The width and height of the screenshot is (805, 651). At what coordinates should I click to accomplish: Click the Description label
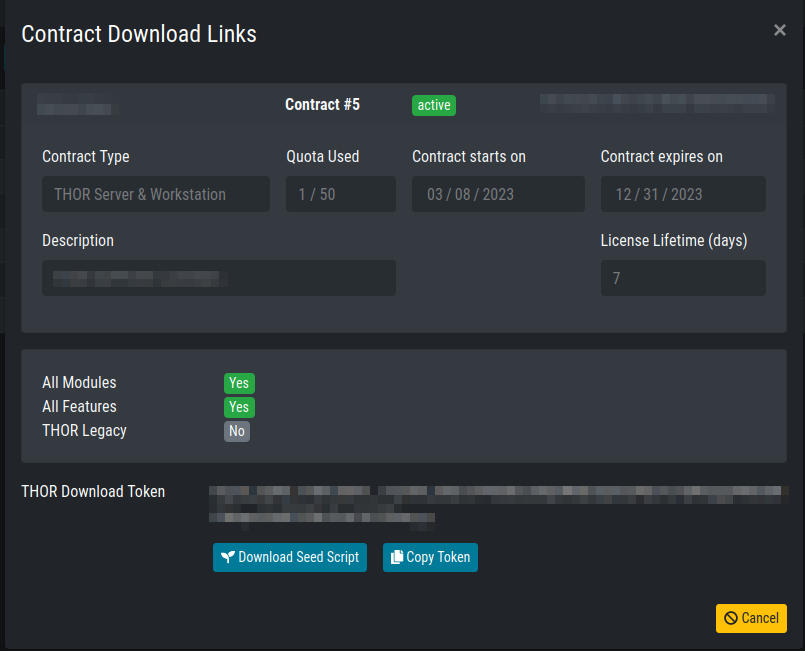pyautogui.click(x=78, y=241)
